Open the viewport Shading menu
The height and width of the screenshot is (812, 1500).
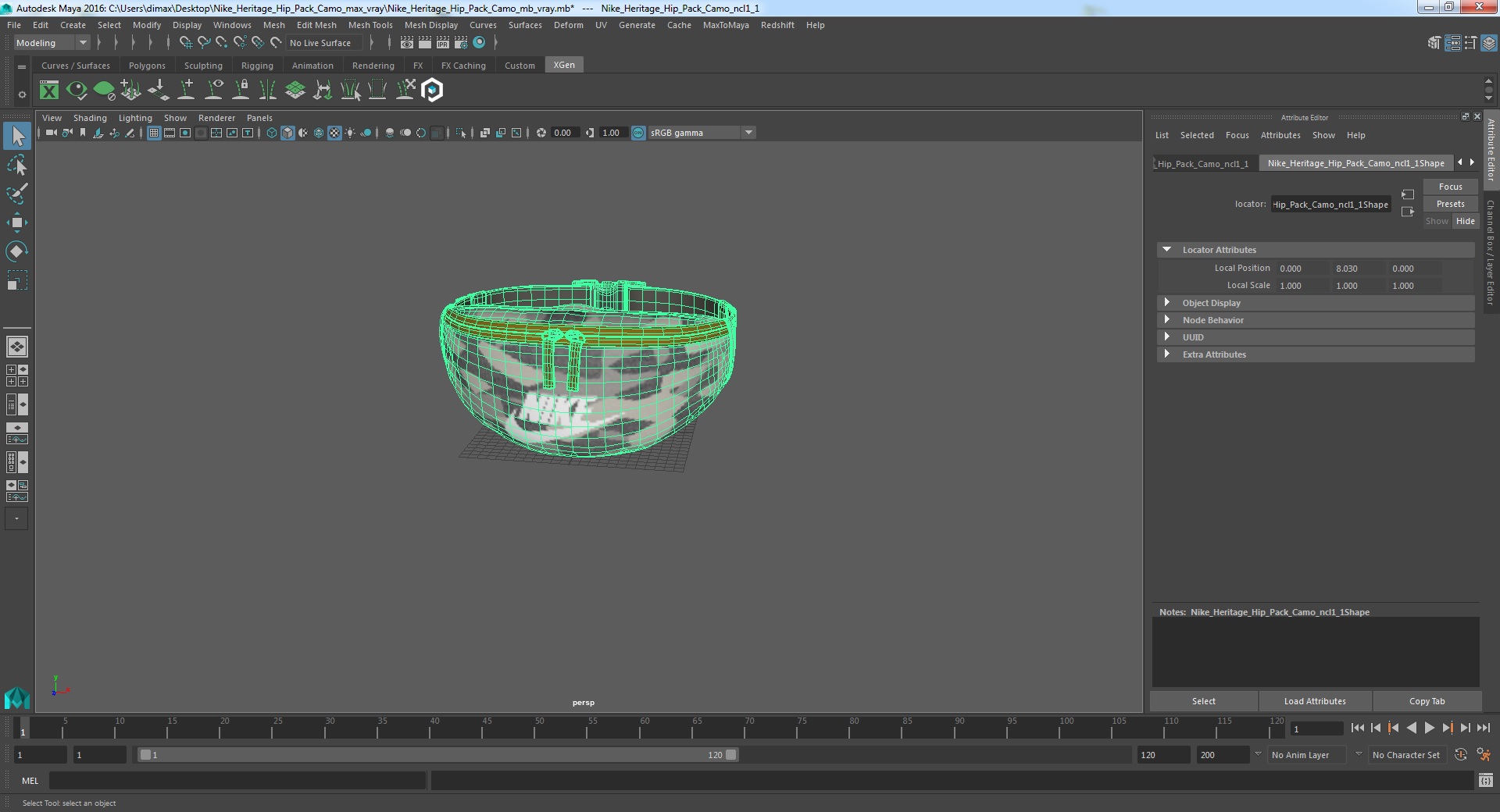90,118
